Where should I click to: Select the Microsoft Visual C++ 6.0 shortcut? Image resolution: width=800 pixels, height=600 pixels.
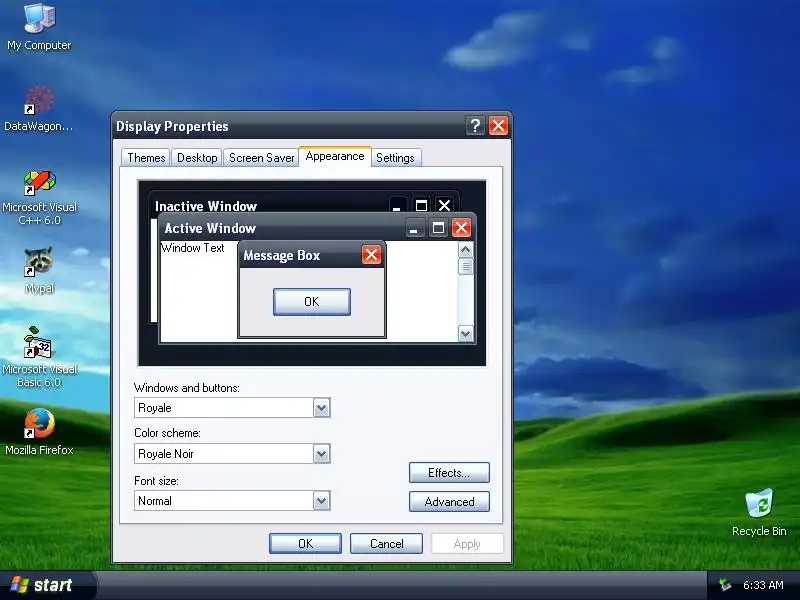point(39,198)
